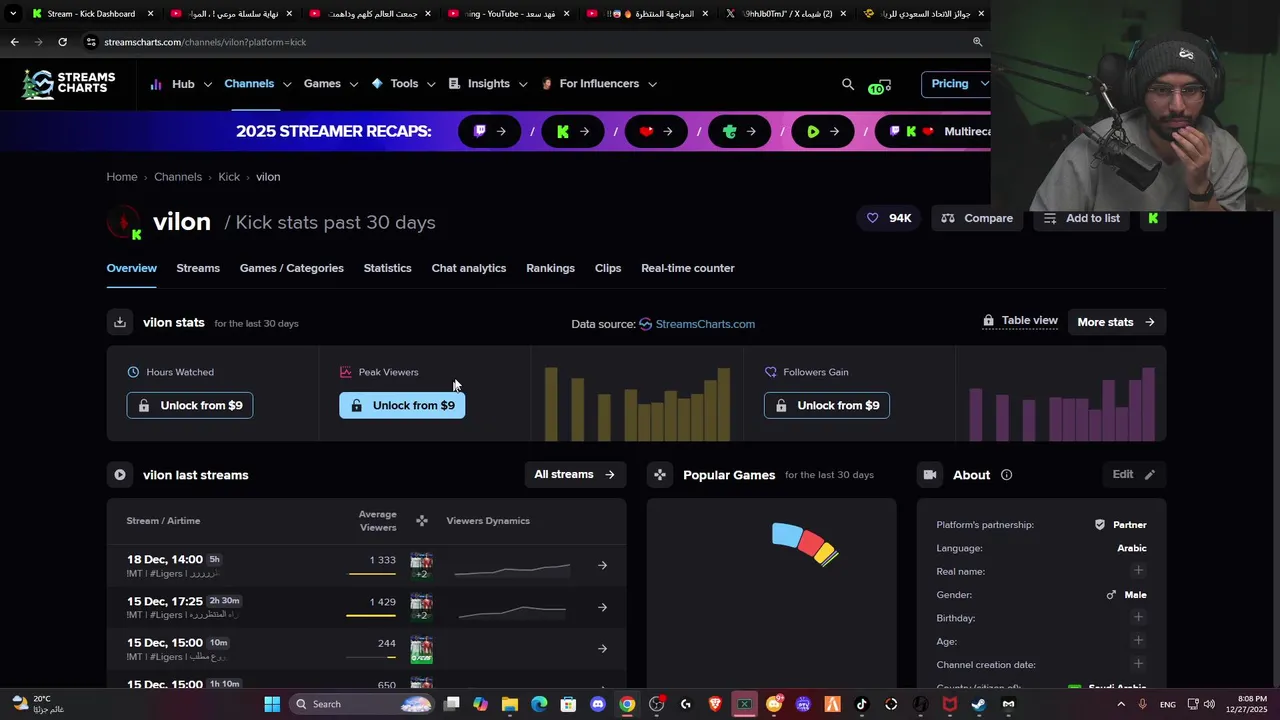Reload the page in browser
The image size is (1280, 720).
(x=62, y=42)
